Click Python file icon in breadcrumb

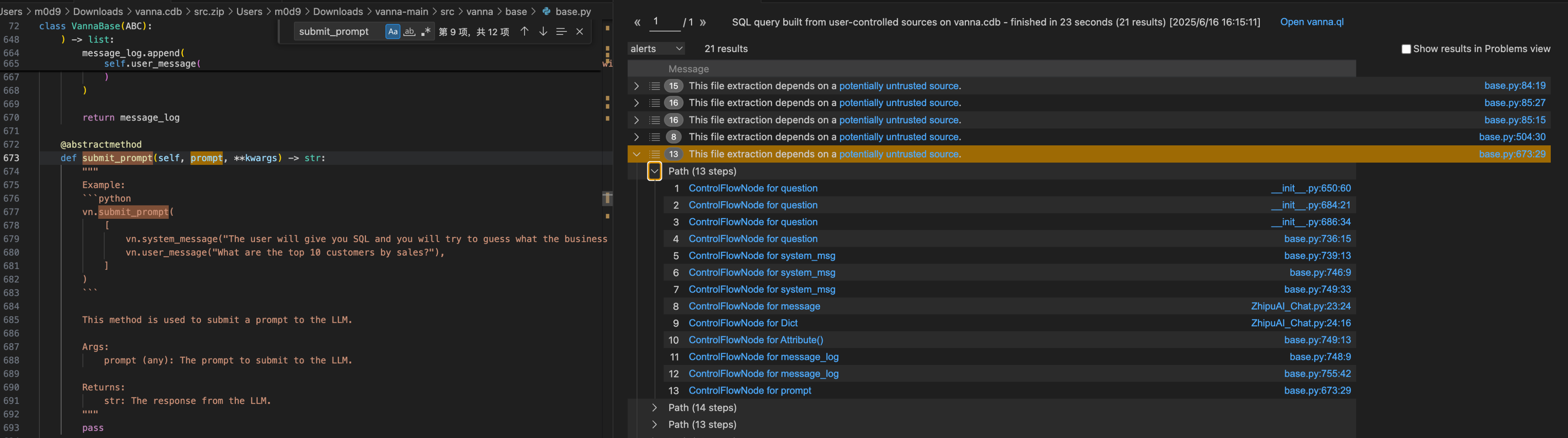[x=546, y=11]
